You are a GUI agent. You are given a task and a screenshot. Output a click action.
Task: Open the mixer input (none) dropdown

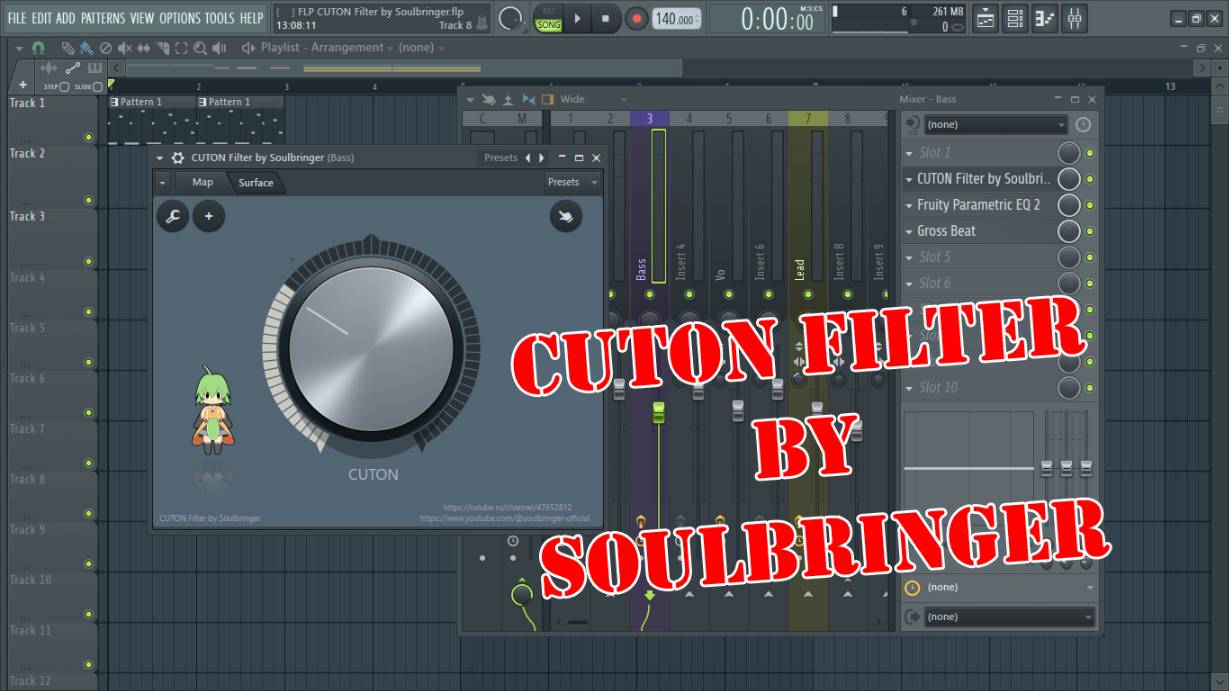coord(996,125)
